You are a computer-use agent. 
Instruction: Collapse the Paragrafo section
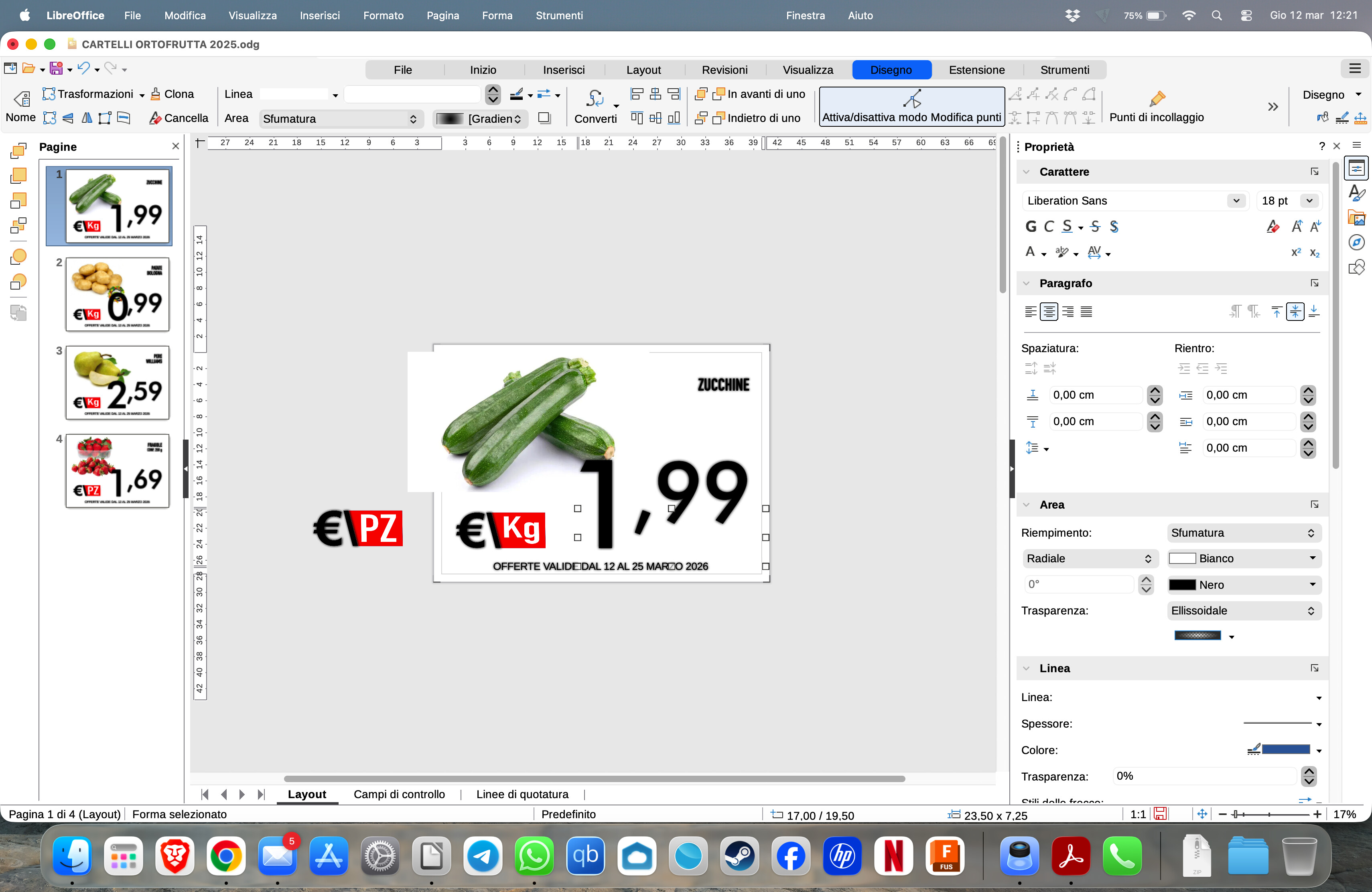click(x=1026, y=284)
